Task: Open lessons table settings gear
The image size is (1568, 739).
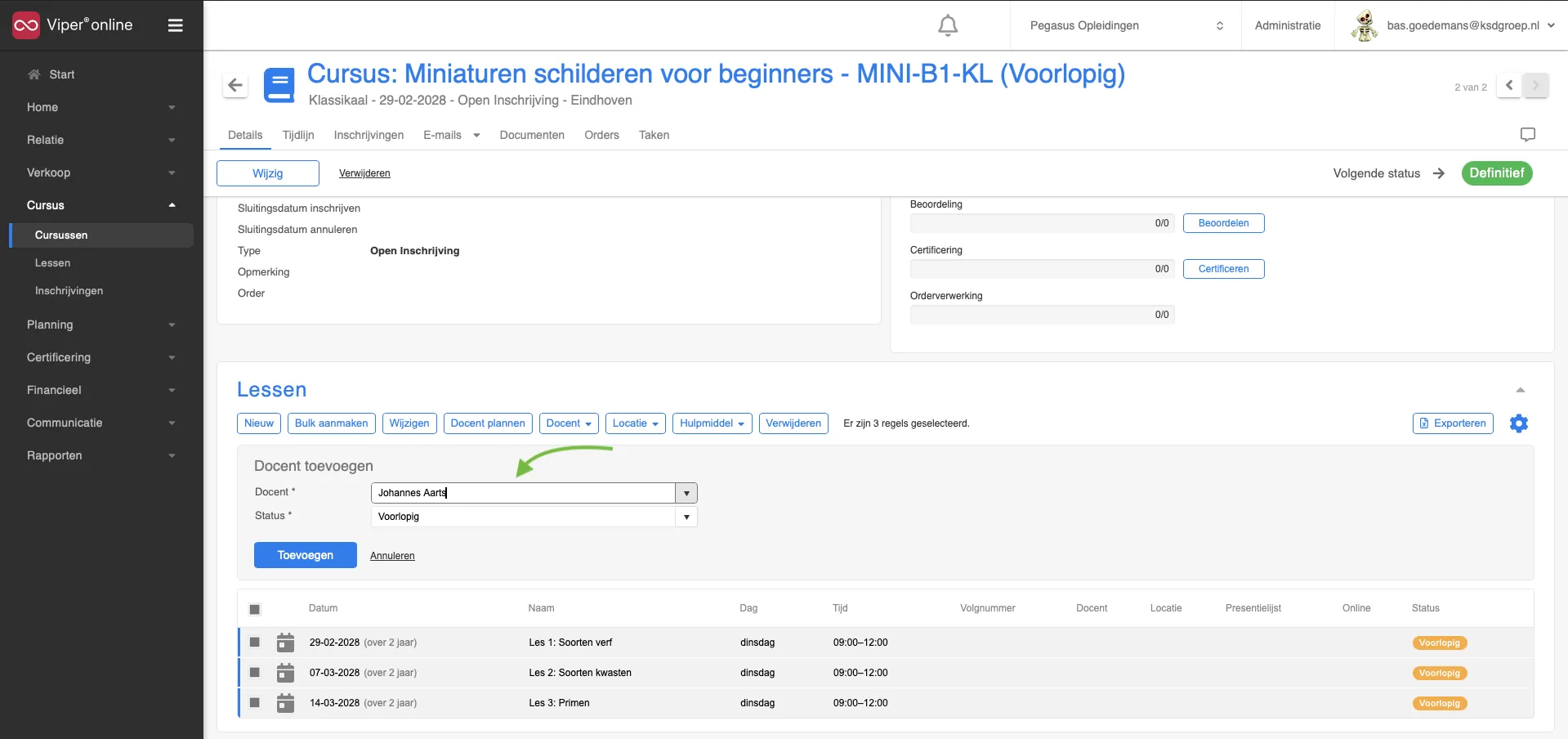Action: 1518,423
